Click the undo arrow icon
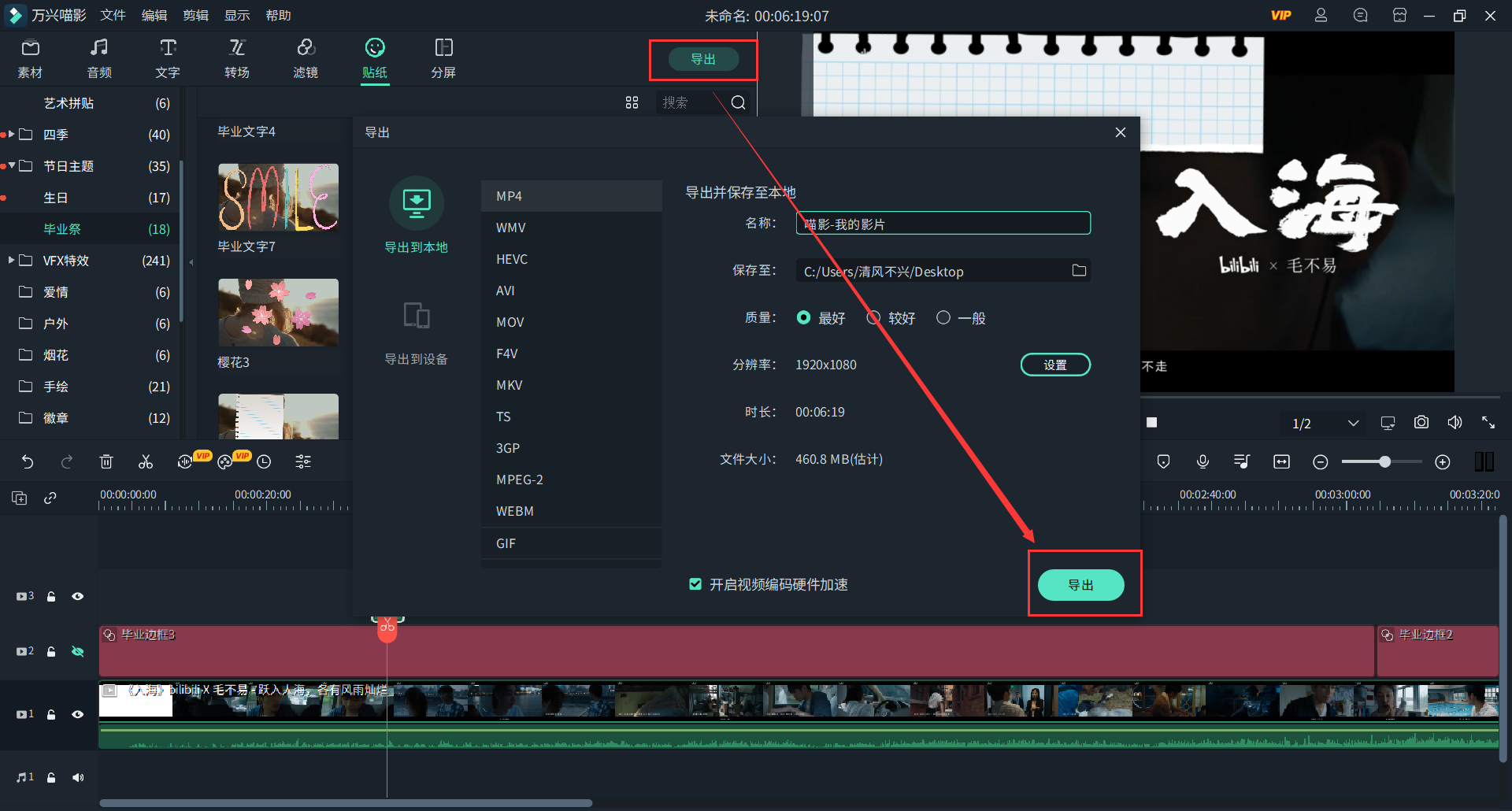Screen dimensions: 1512x811 tap(28, 462)
